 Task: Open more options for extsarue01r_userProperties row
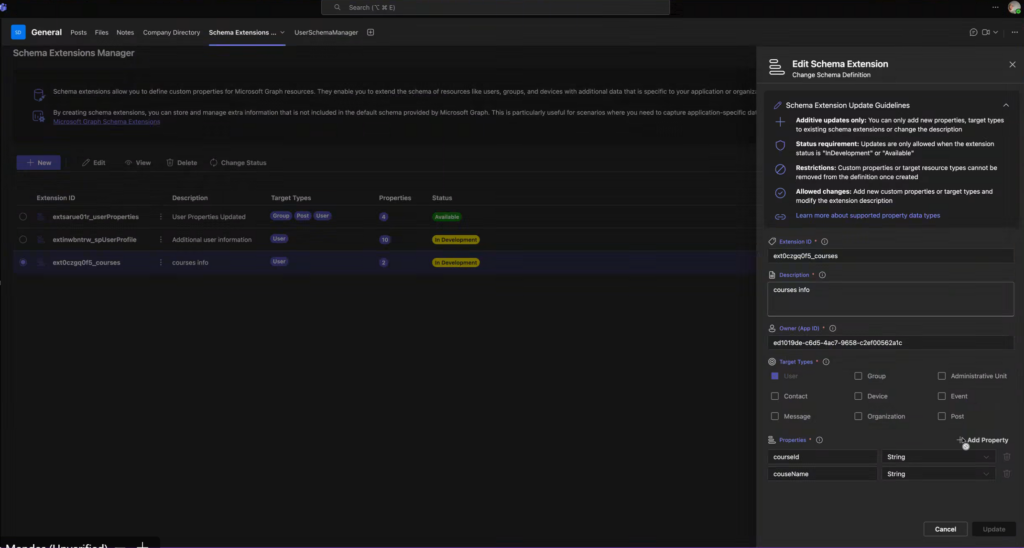(x=160, y=216)
